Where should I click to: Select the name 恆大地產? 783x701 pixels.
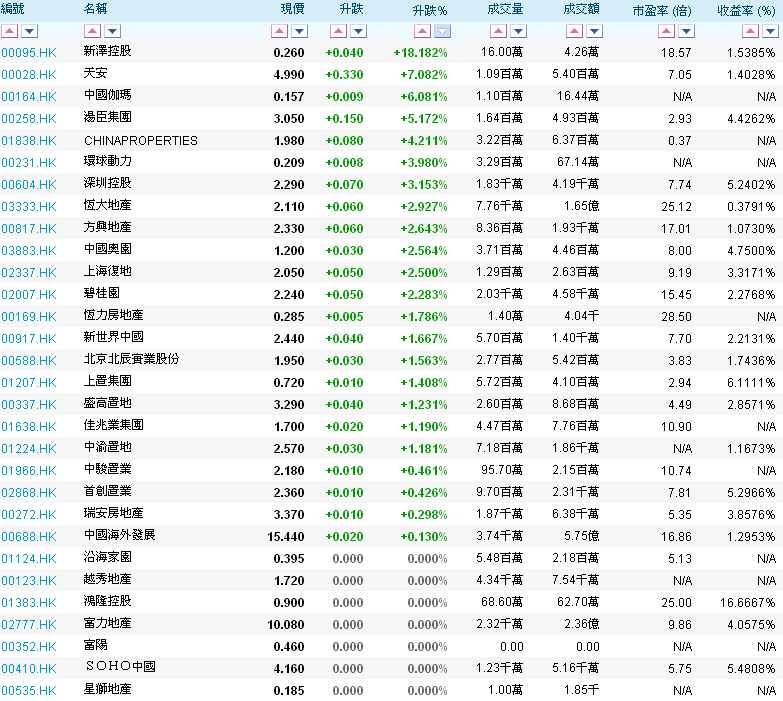108,205
